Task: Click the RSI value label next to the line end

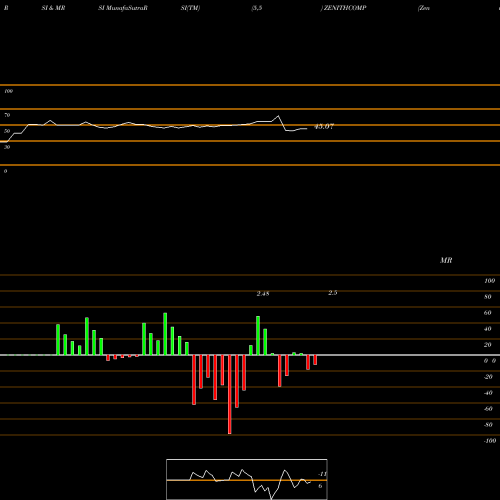Action: tap(324, 127)
